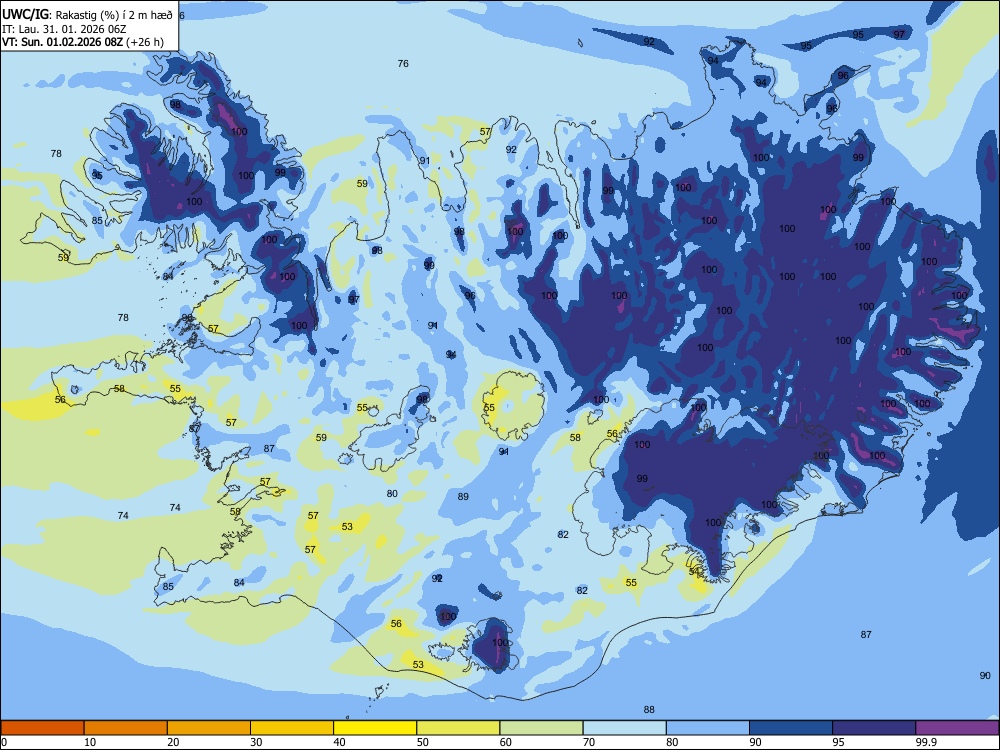Pick the light green 60–70 legend swatch
The height and width of the screenshot is (750, 1000).
[541, 728]
